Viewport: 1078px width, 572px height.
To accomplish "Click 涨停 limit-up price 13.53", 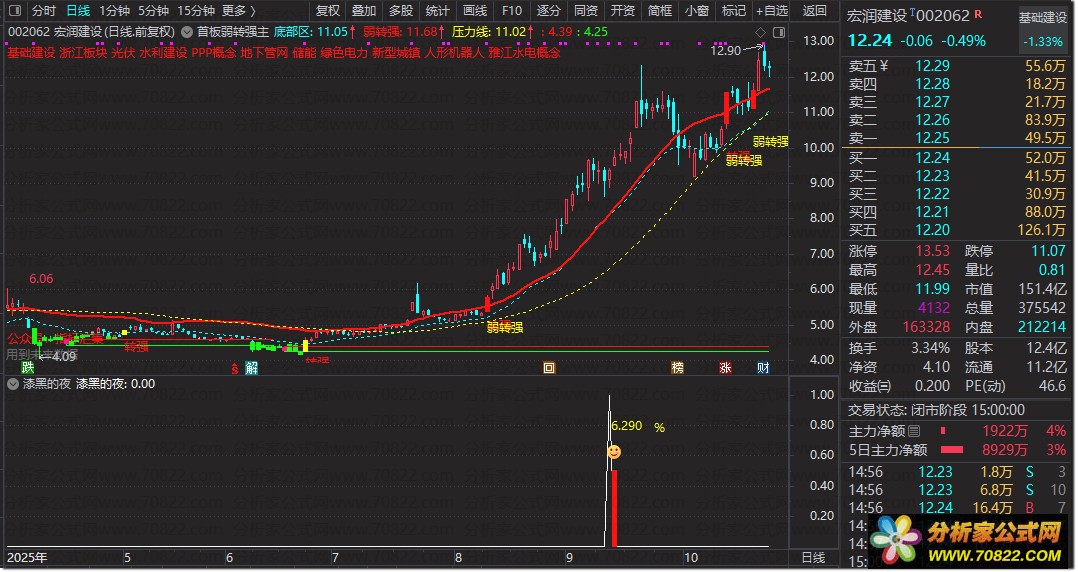I will [x=932, y=252].
